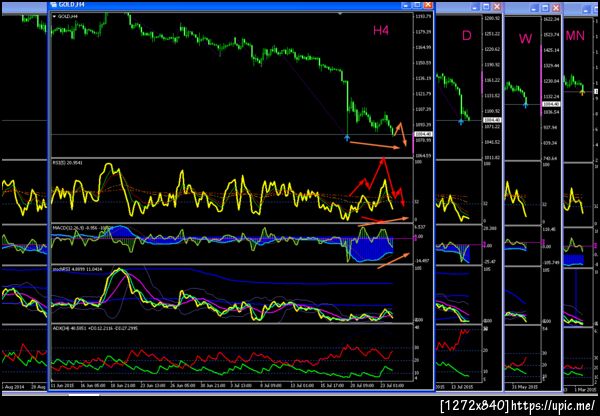Select the pink MN timeframe label
The image size is (600, 416).
coord(575,36)
